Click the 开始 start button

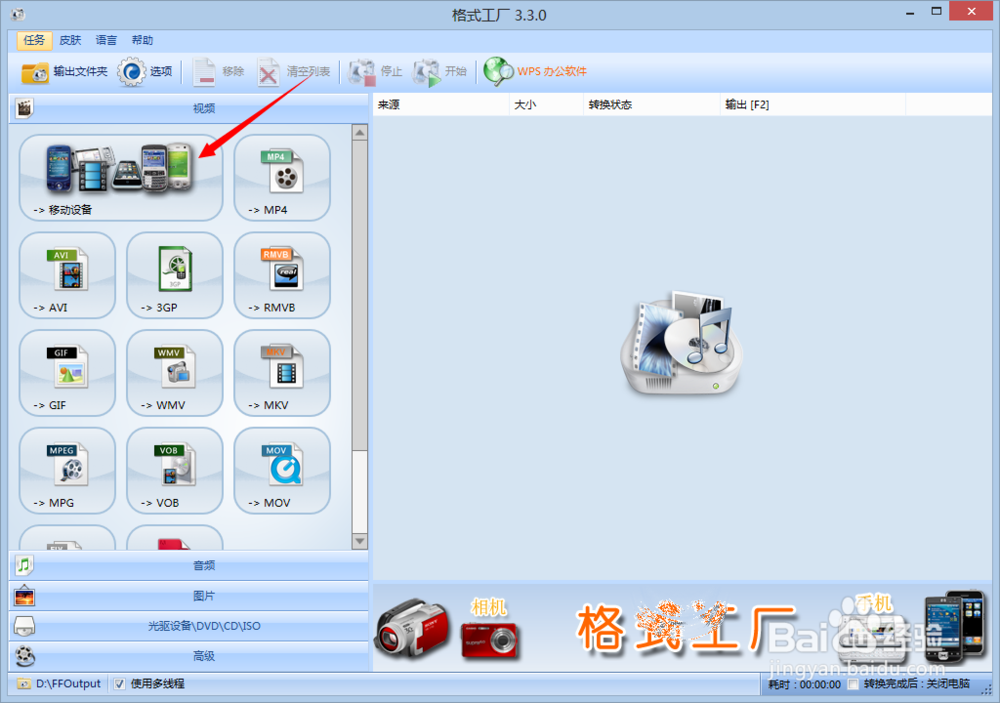click(440, 71)
